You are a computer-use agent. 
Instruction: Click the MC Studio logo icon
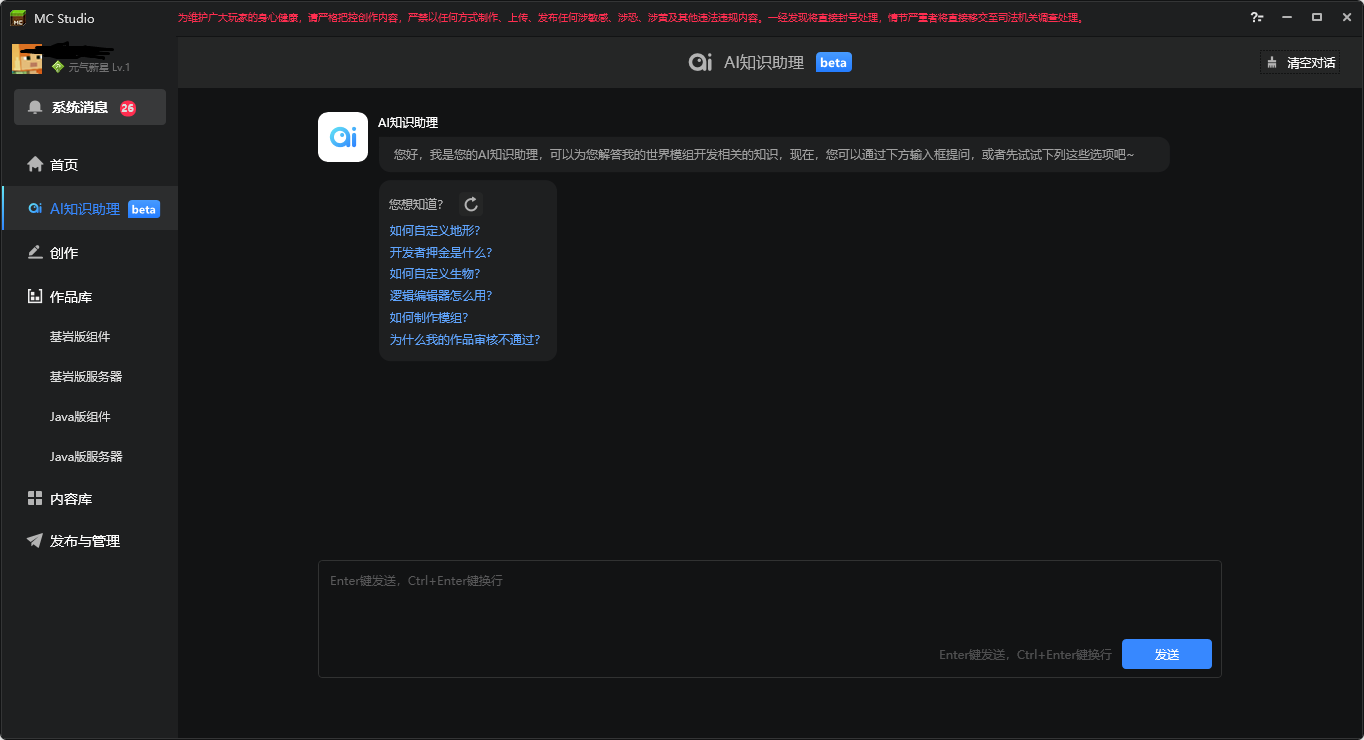(x=18, y=18)
